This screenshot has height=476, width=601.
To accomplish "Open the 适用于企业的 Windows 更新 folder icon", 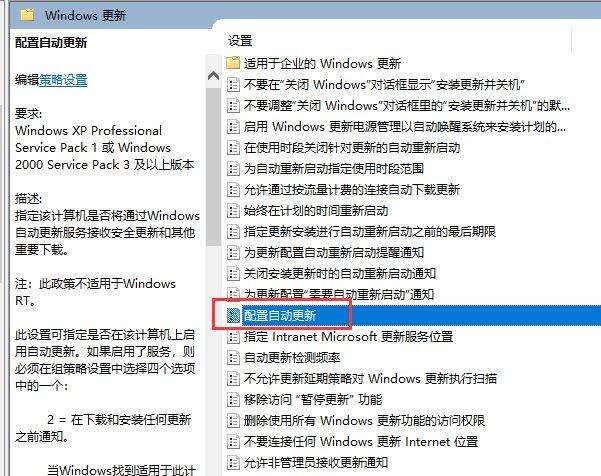I will coord(233,63).
